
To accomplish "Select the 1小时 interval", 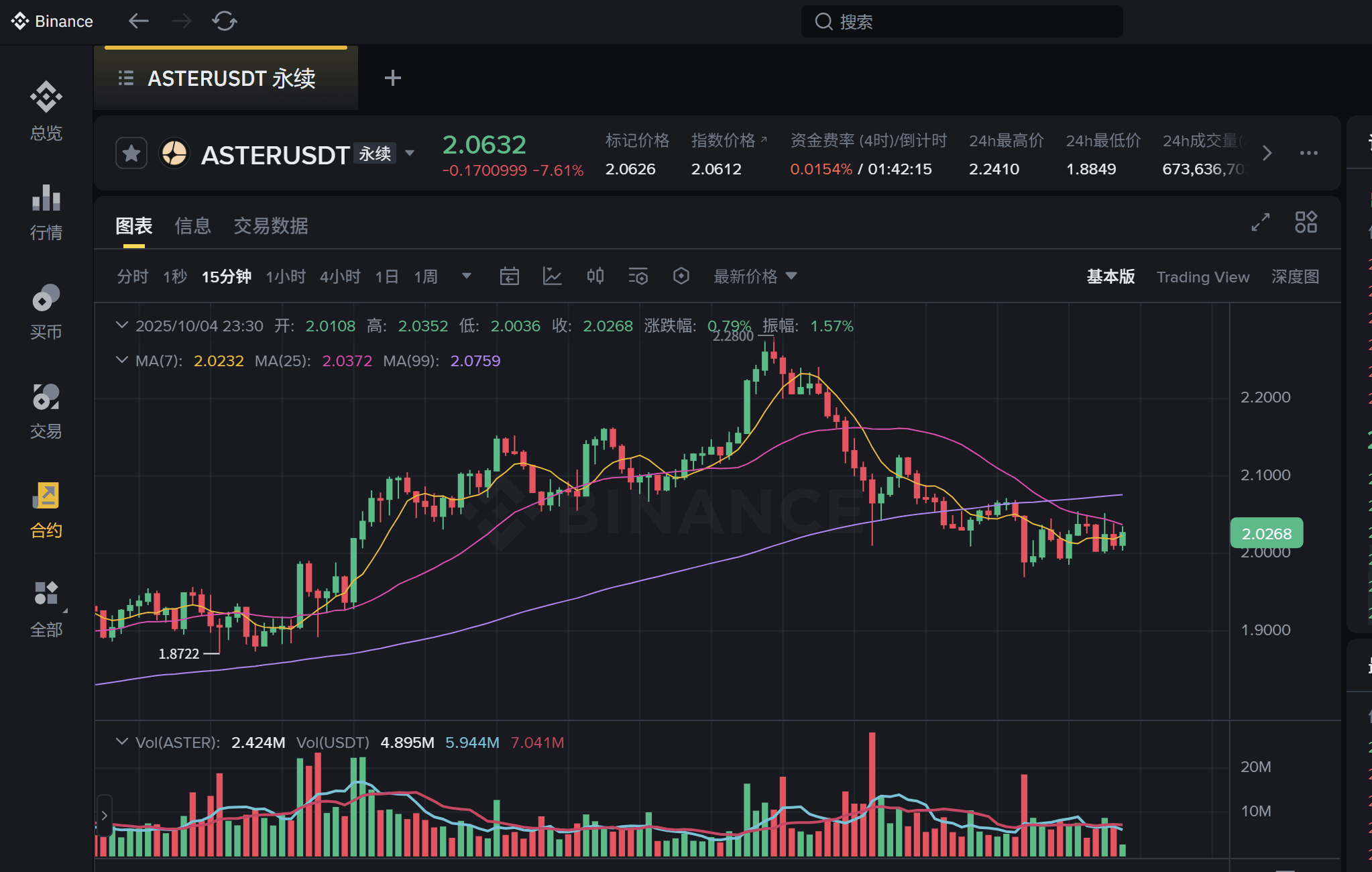I will pos(286,276).
